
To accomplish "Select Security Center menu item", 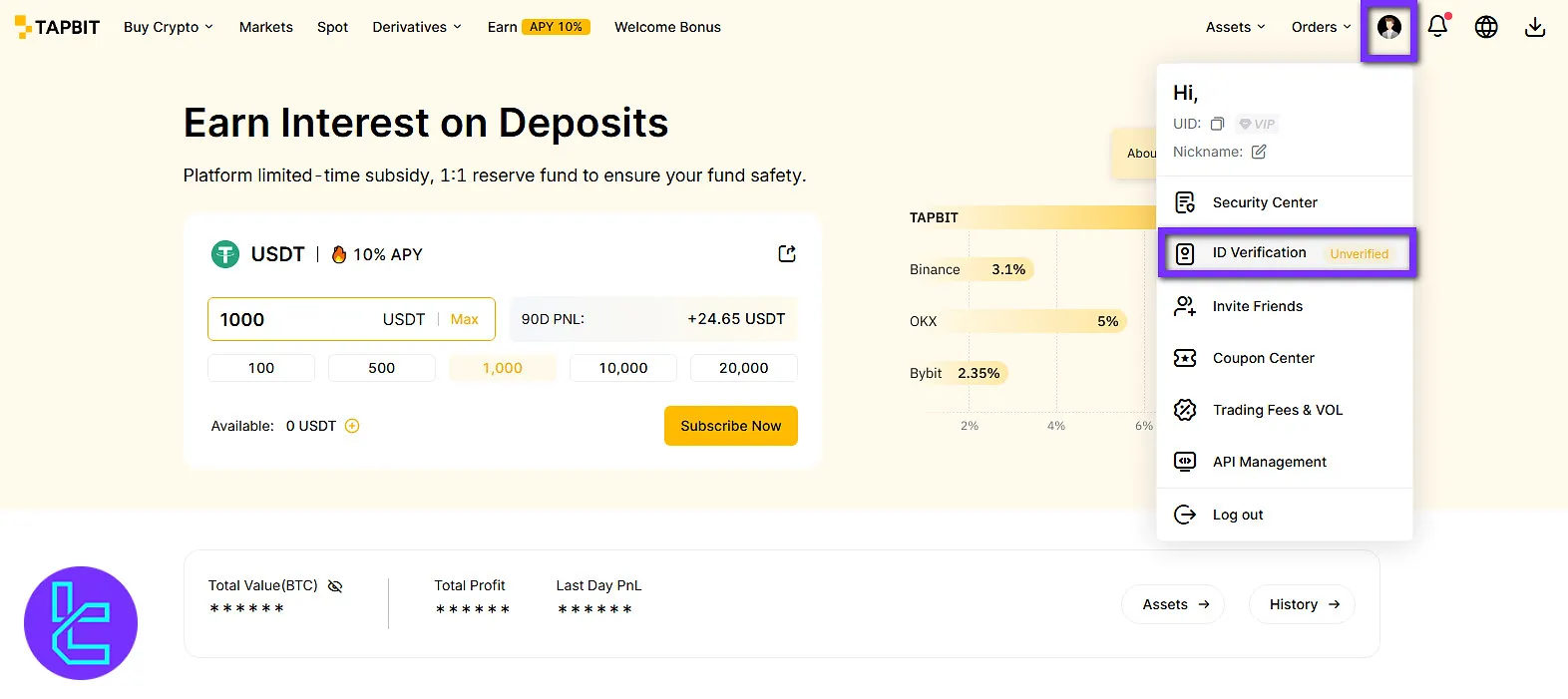I will tap(1265, 202).
